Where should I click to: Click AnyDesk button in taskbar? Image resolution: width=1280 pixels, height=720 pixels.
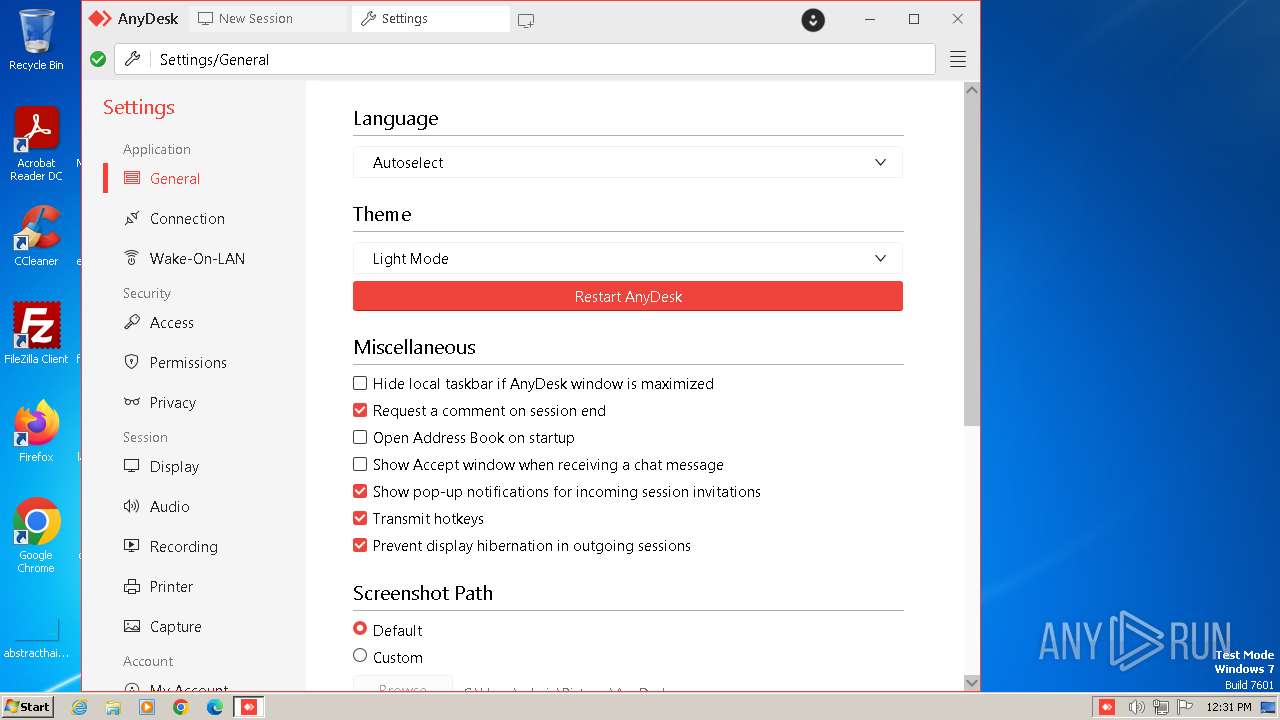point(249,707)
